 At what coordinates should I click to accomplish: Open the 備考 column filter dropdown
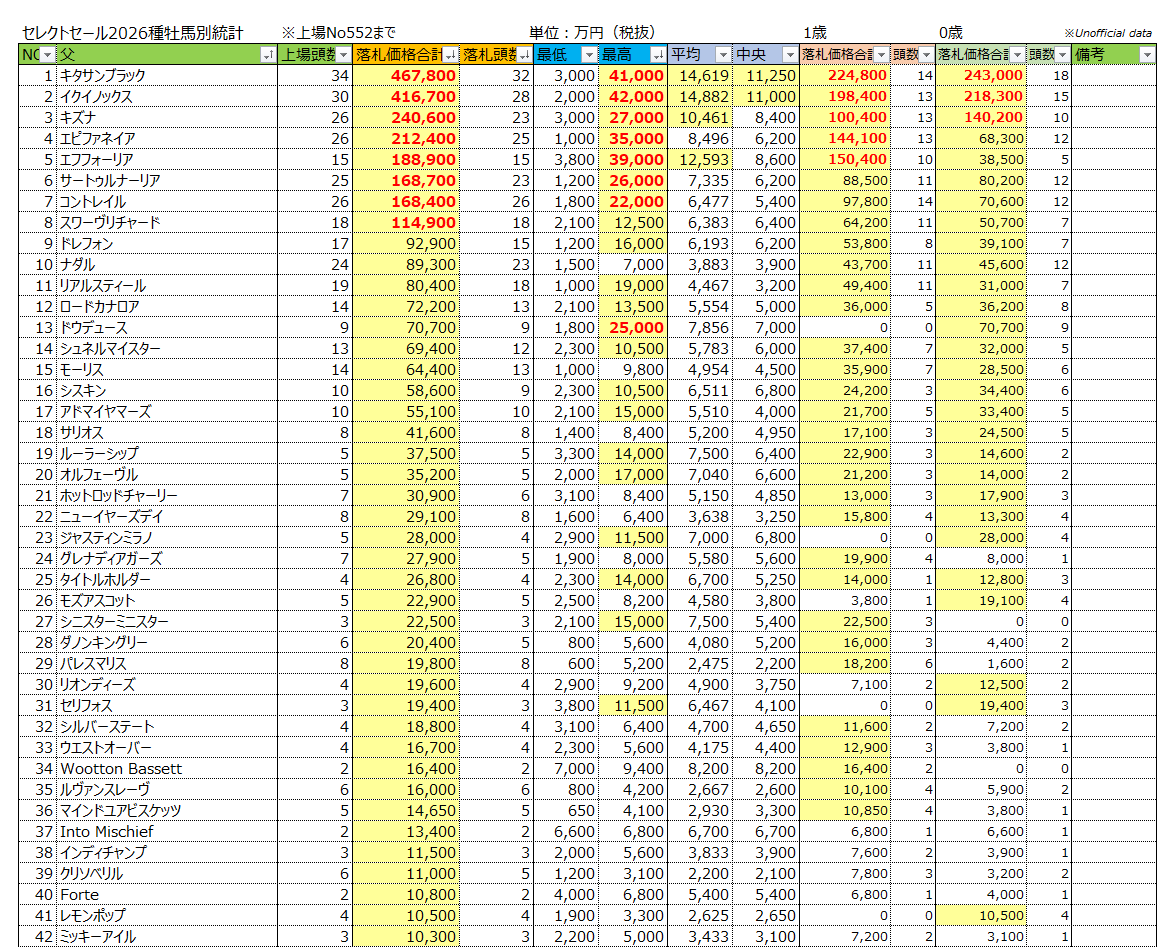click(1147, 55)
